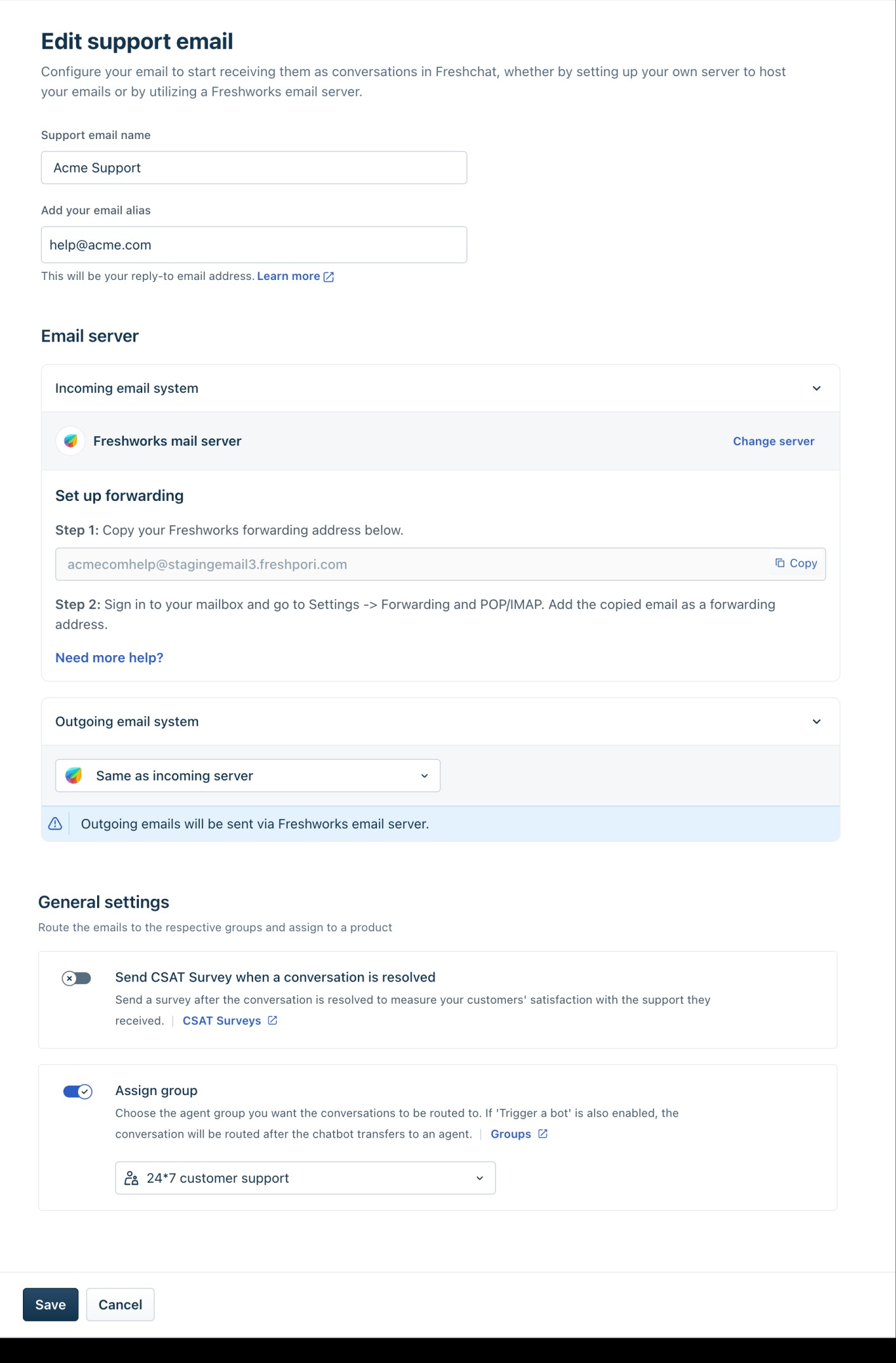Open the 24*7 customer support group dropdown

(305, 1178)
